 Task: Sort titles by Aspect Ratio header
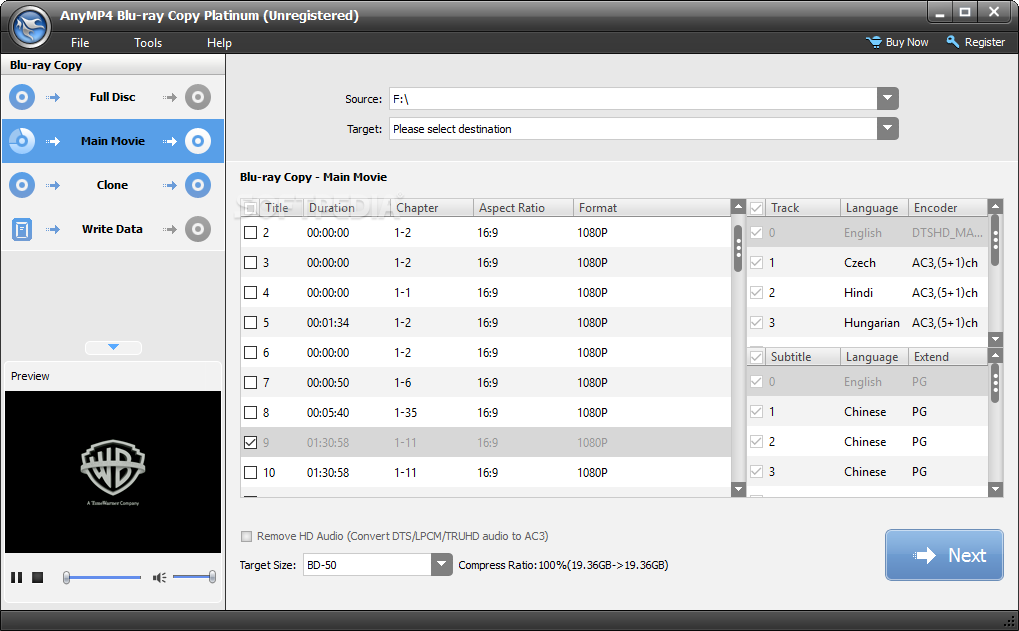point(524,208)
